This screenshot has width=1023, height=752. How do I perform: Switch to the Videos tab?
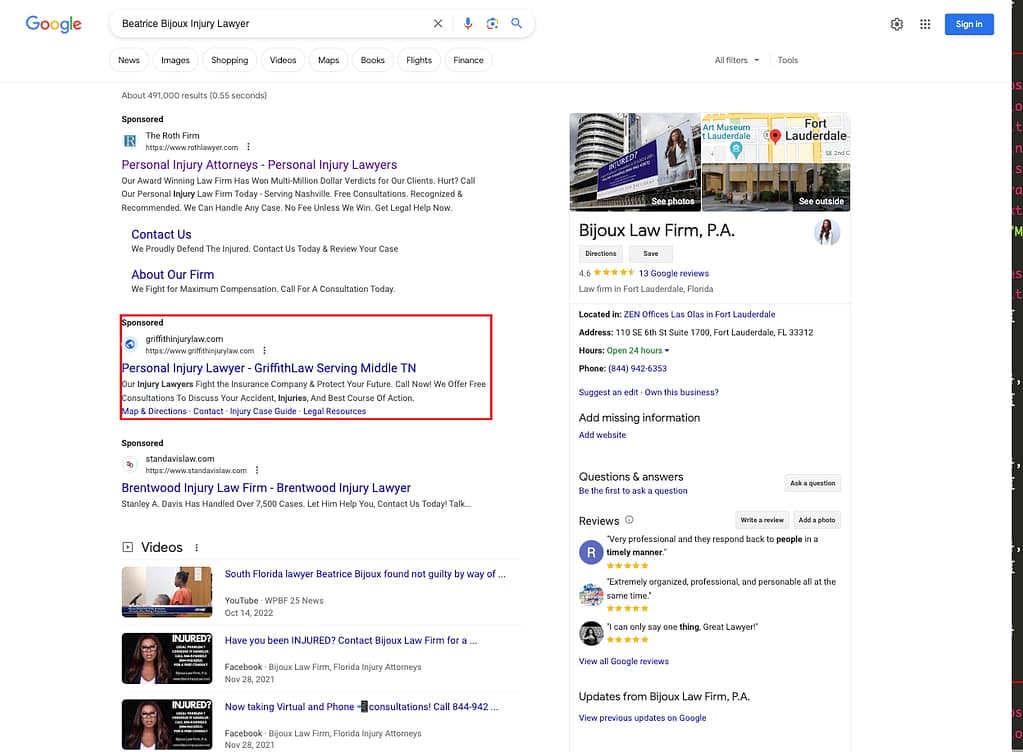tap(282, 60)
